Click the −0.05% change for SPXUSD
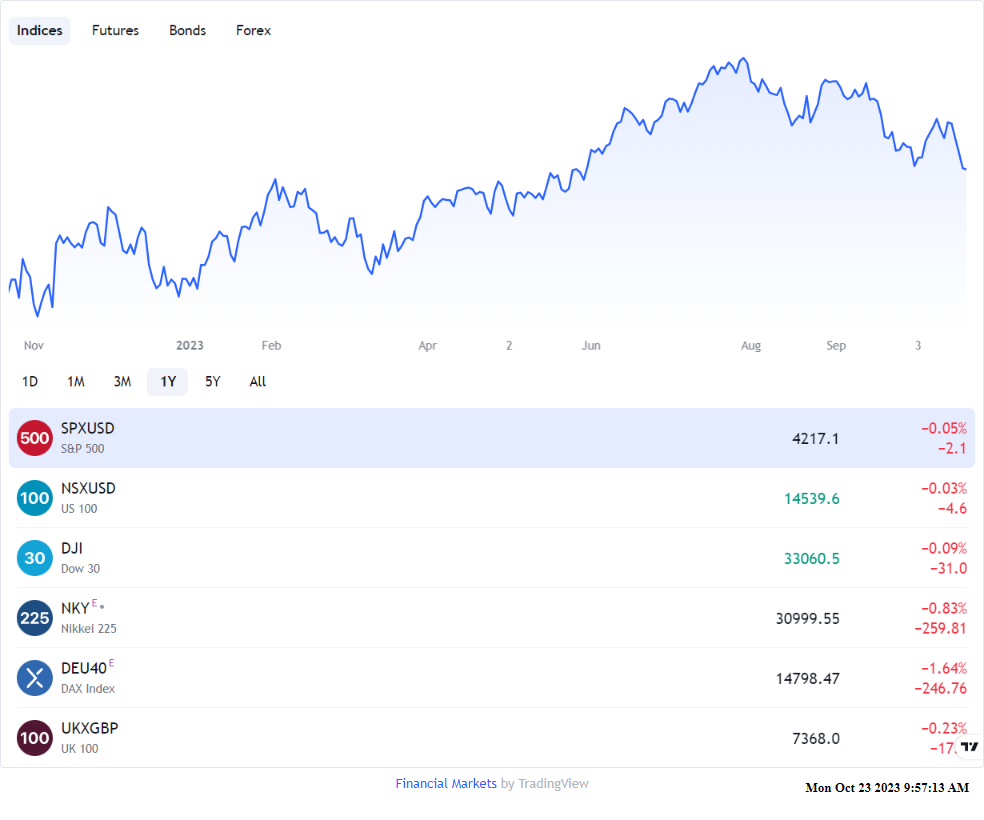Screen dimensions: 984x820 click(944, 429)
